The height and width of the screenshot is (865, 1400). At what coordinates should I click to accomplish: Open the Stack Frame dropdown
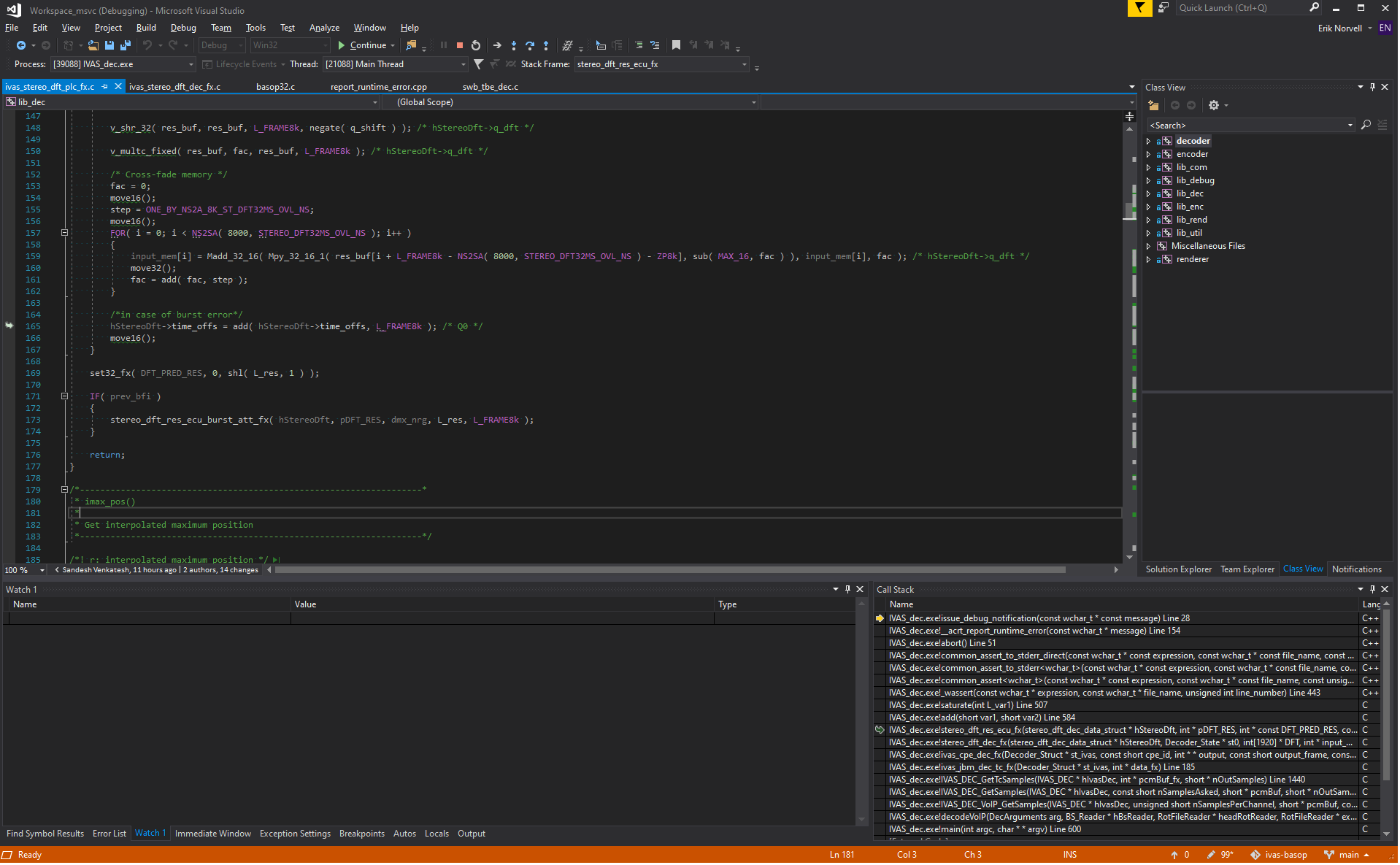click(x=745, y=65)
